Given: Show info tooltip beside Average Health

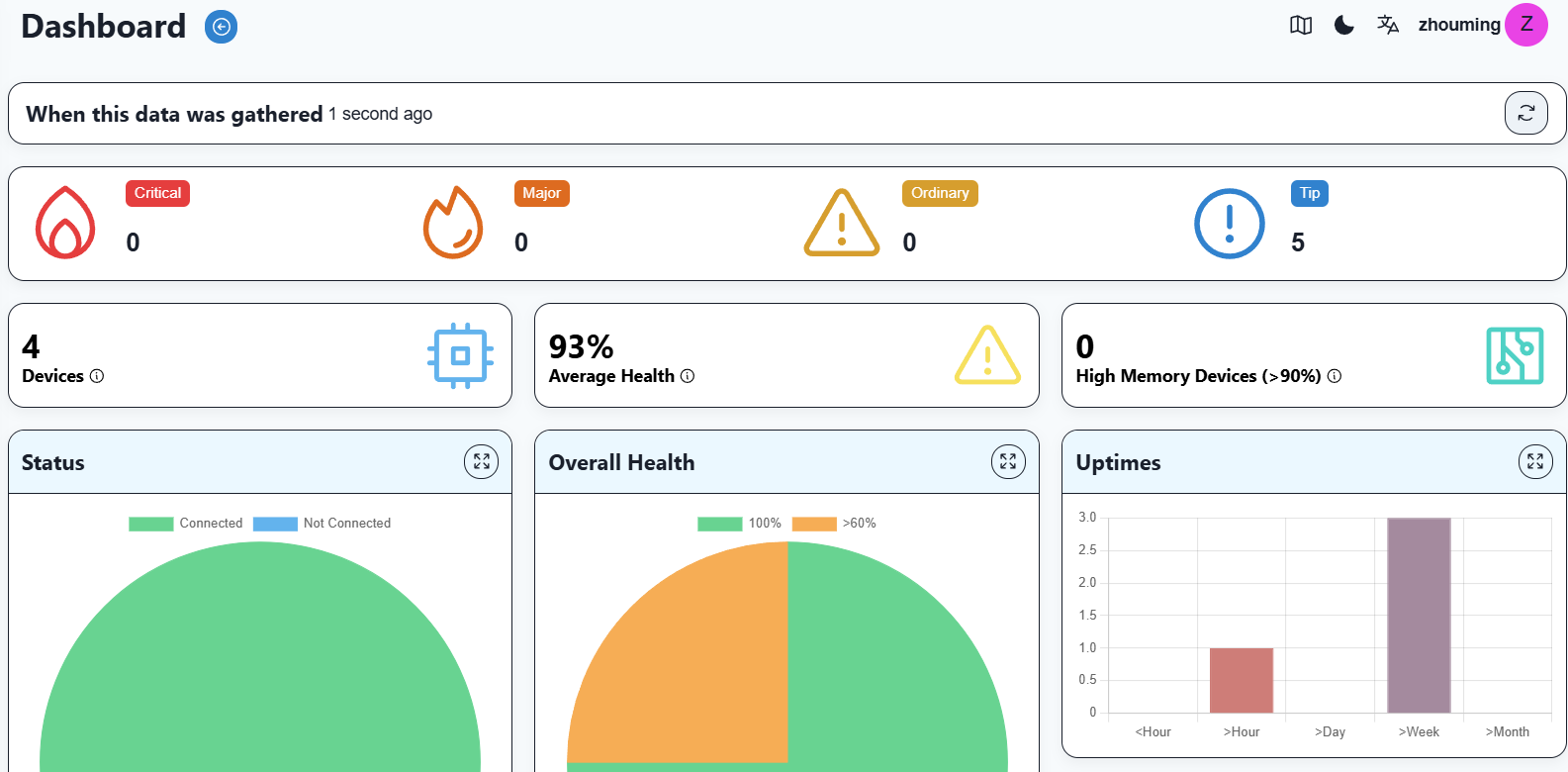Looking at the screenshot, I should pyautogui.click(x=688, y=376).
